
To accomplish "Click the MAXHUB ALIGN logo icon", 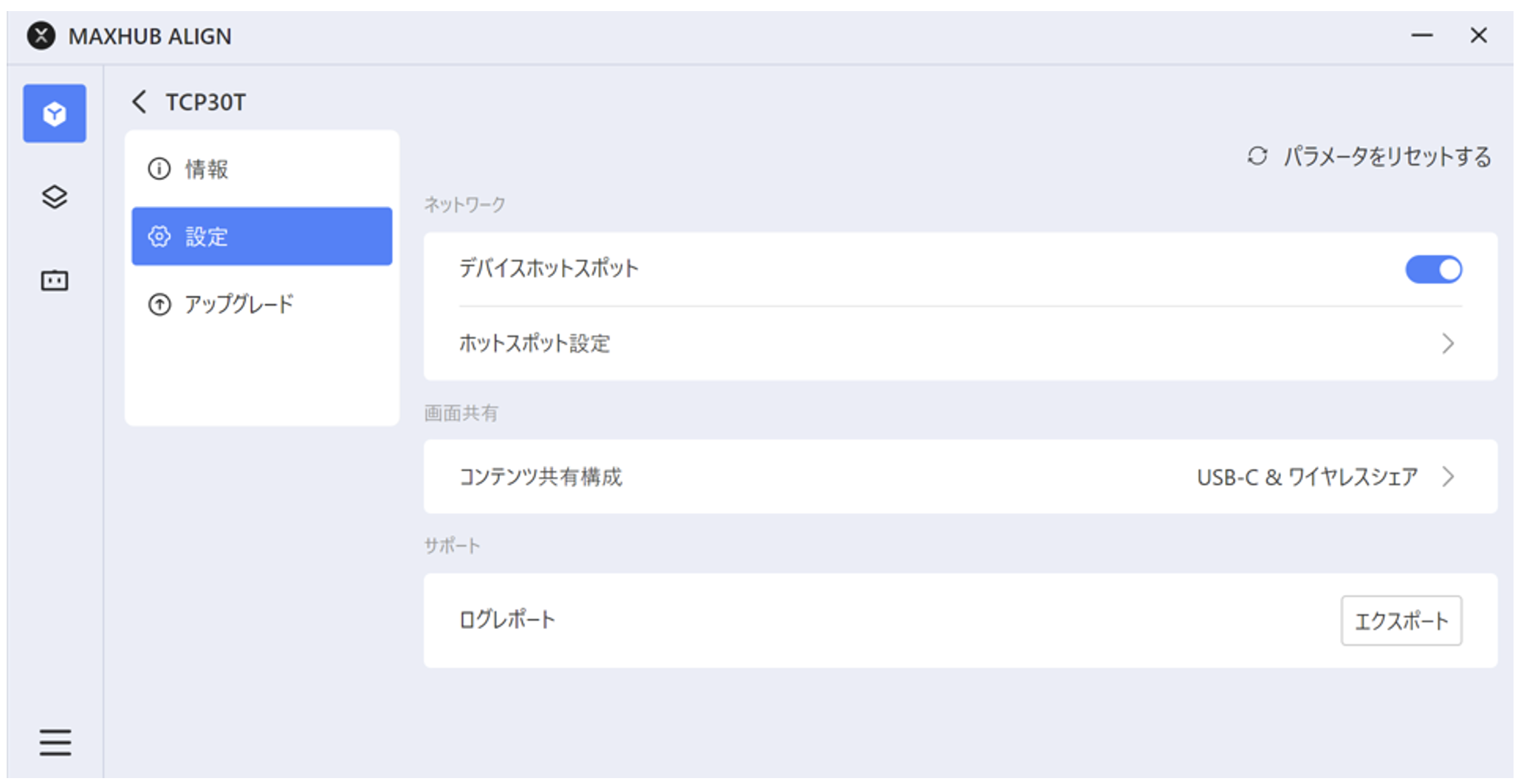I will pos(41,35).
